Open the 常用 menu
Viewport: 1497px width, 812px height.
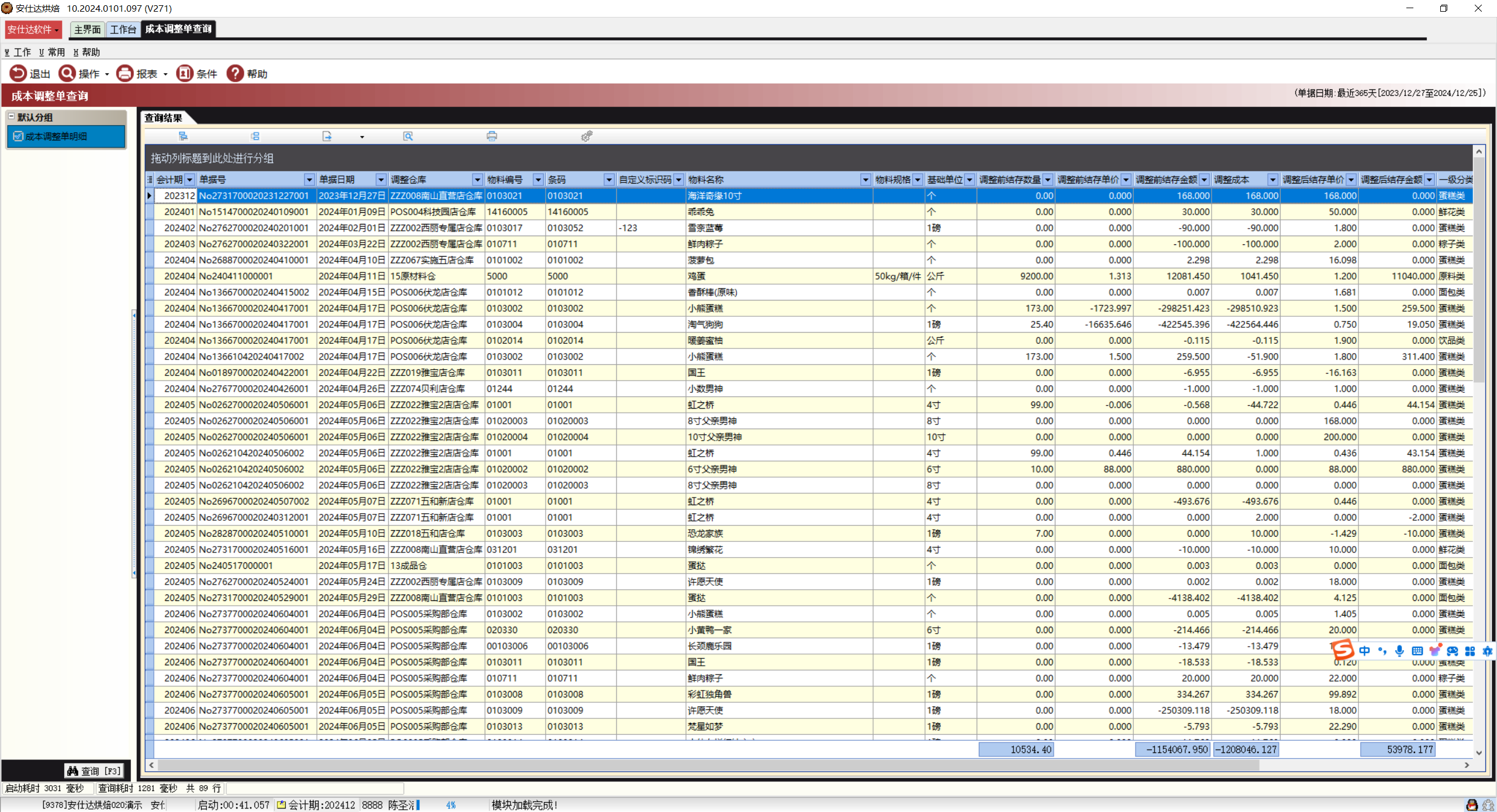[53, 52]
